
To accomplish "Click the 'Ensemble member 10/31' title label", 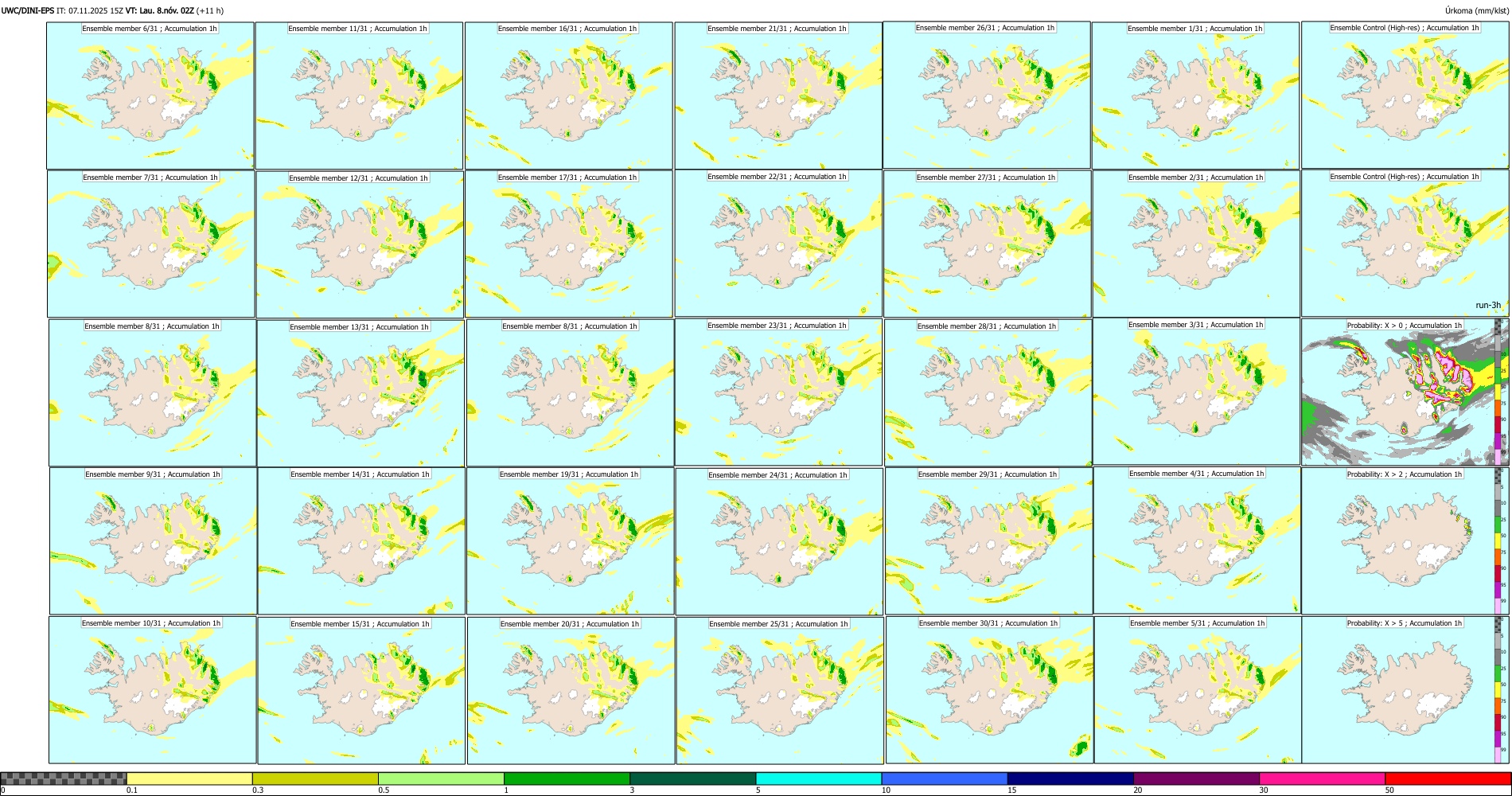I will tap(151, 623).
